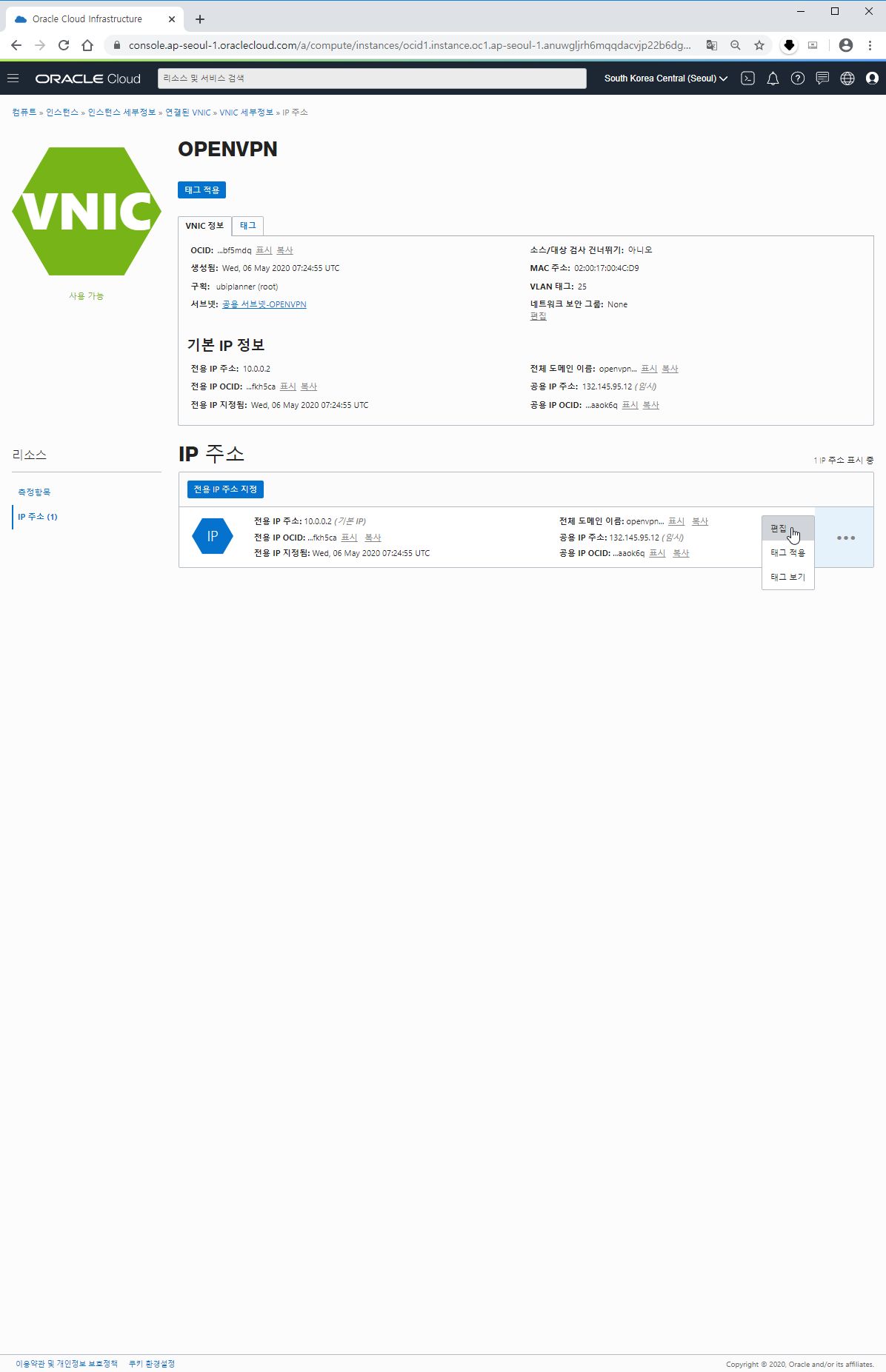Copy the 전용 IP OCID in 기본 IP 정보
The height and width of the screenshot is (1372, 886).
[x=309, y=386]
